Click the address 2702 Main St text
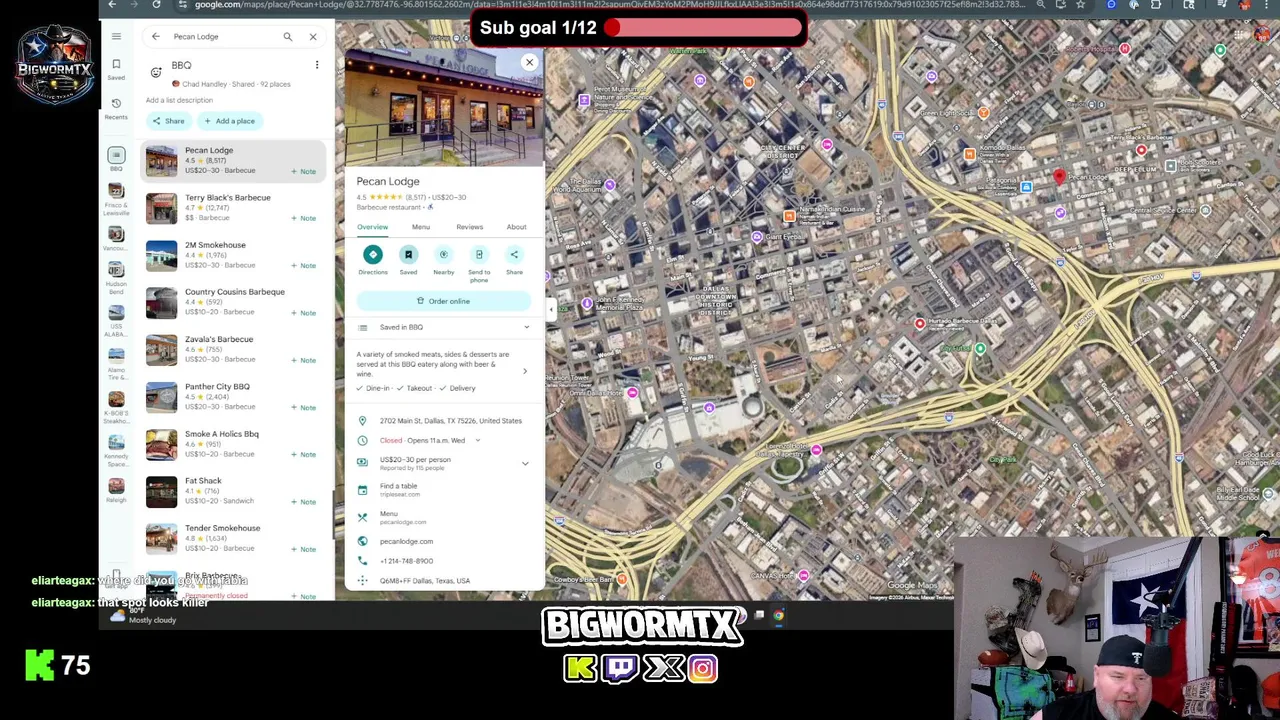 coord(450,421)
